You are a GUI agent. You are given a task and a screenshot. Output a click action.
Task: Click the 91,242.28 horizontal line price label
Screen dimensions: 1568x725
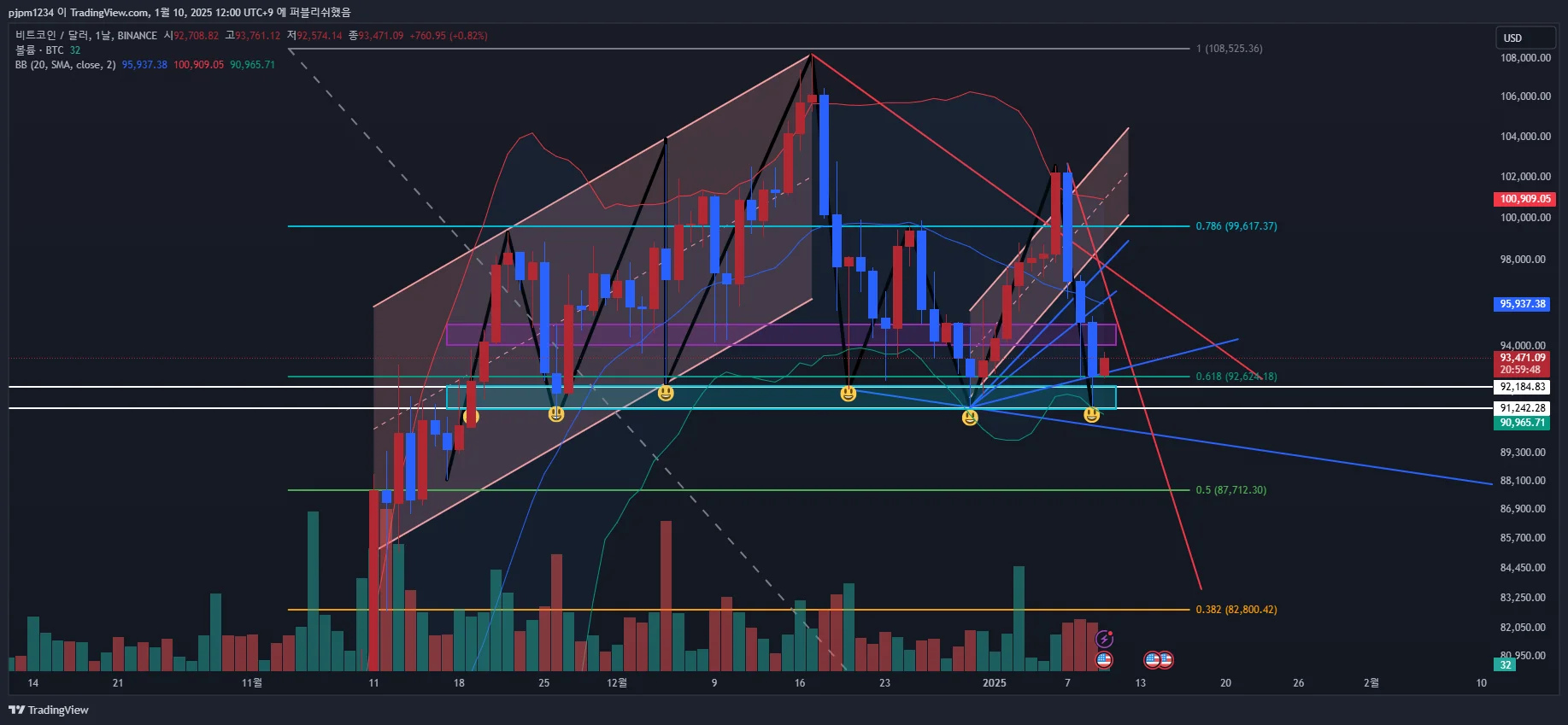tap(1523, 408)
